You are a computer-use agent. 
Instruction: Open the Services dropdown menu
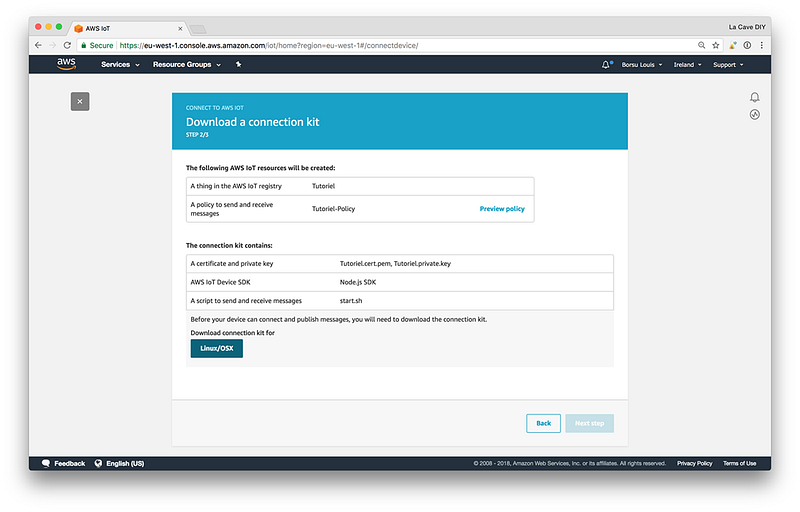pyautogui.click(x=120, y=64)
